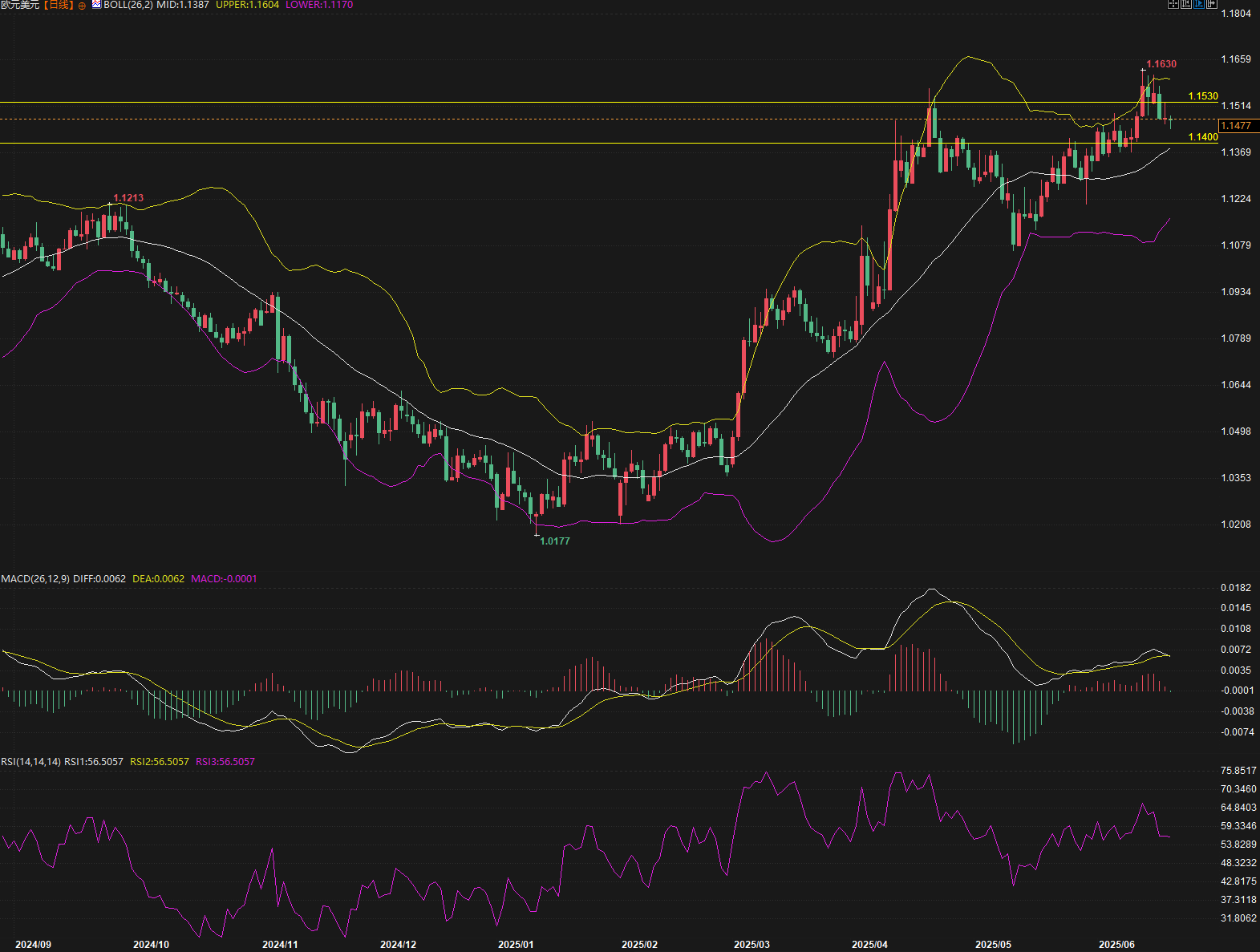Image resolution: width=1260 pixels, height=952 pixels.
Task: Click the UPPER:1.1604 value
Action: coord(248,5)
